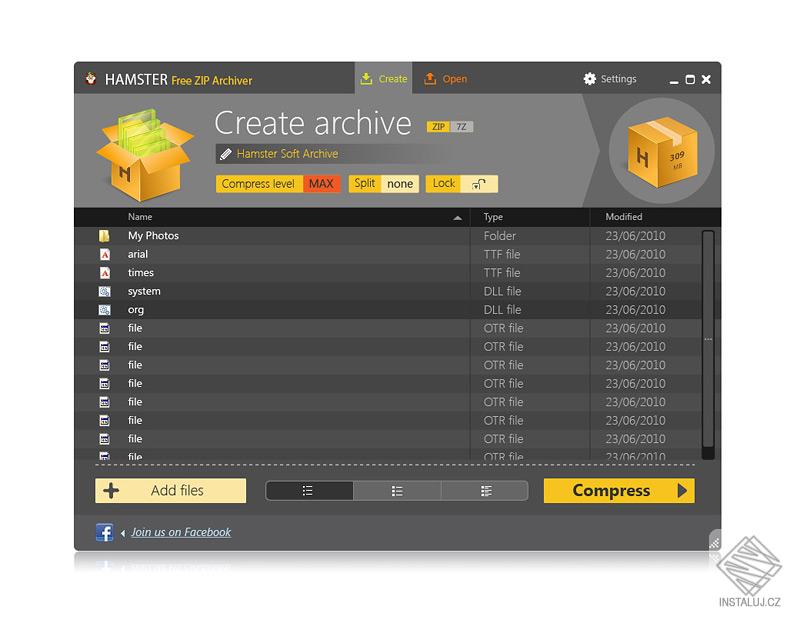Click the org DLL file icon
The height and width of the screenshot is (629, 800).
coord(105,310)
